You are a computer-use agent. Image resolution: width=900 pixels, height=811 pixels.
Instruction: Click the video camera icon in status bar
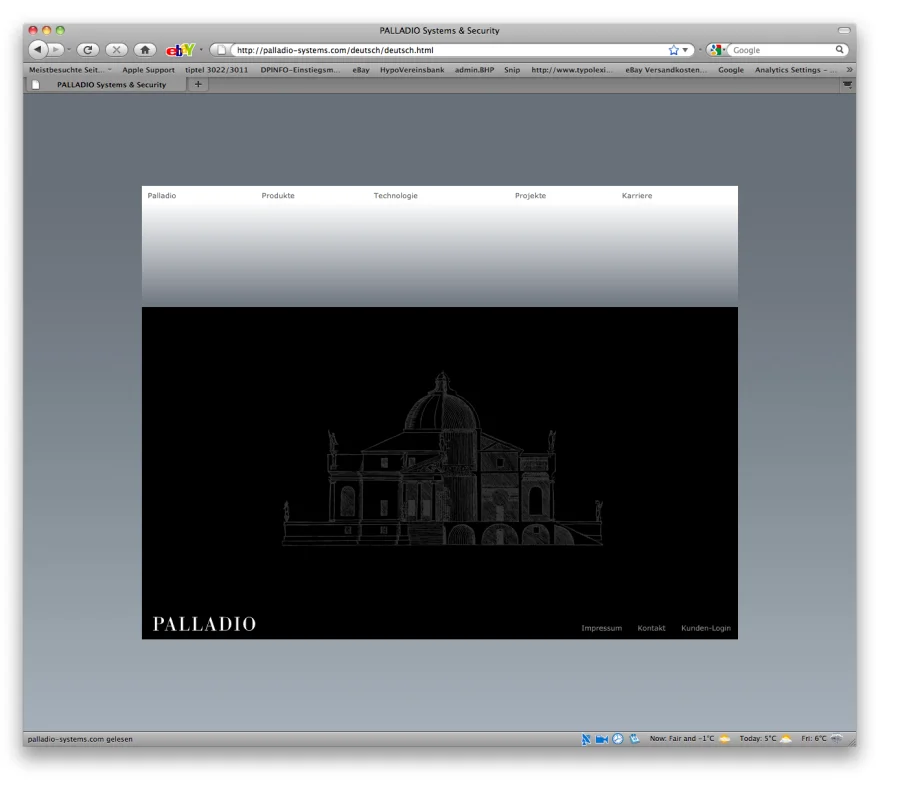(603, 739)
